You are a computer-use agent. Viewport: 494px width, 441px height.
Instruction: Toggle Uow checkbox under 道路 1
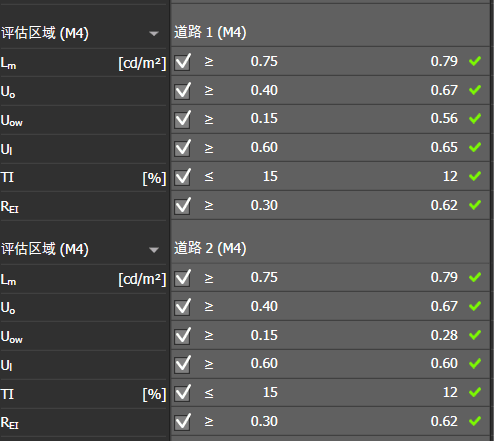pos(182,119)
